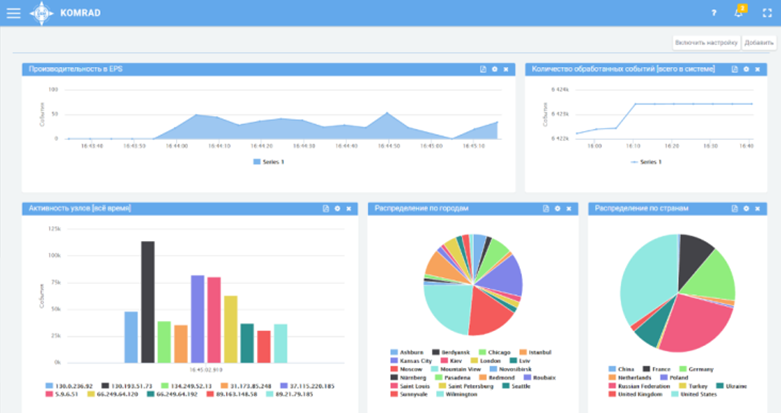This screenshot has width=781, height=413.
Task: Toggle legend entry 134.249.52.13
Action: click(187, 386)
